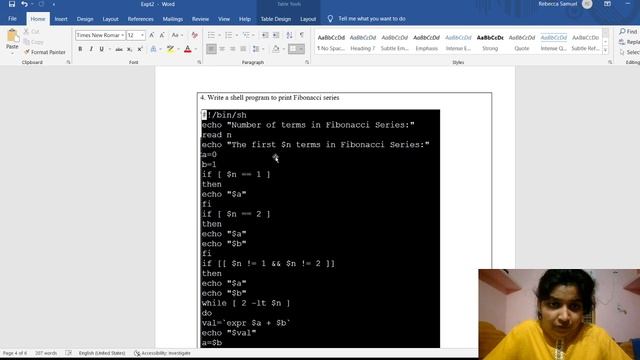The image size is (640, 360).
Task: Click the Line Spacing icon
Action: pyautogui.click(x=256, y=49)
